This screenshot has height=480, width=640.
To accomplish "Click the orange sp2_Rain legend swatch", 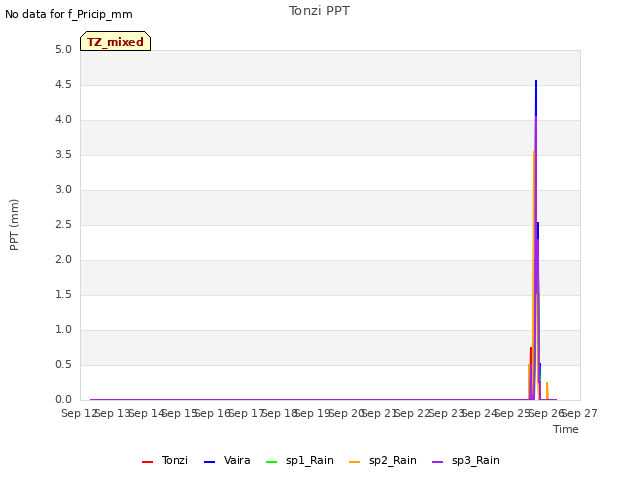I will coord(355,462).
